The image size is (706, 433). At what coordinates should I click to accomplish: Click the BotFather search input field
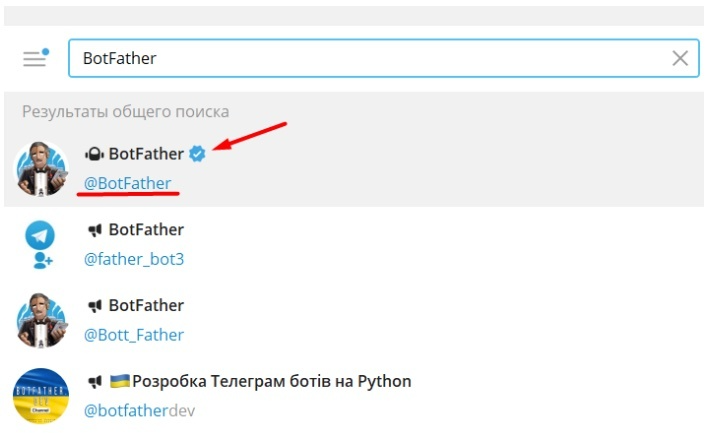(370, 59)
